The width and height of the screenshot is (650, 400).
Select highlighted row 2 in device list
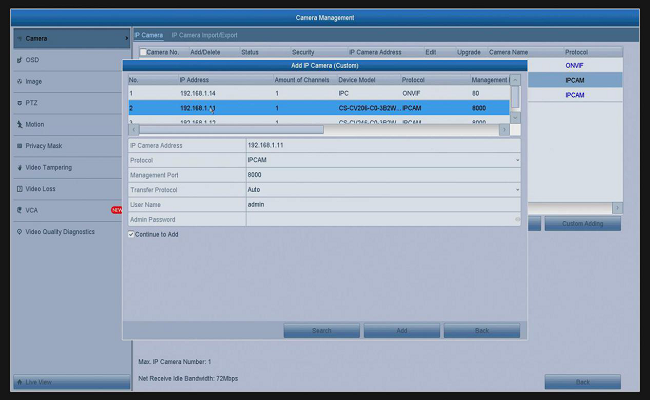coord(319,108)
